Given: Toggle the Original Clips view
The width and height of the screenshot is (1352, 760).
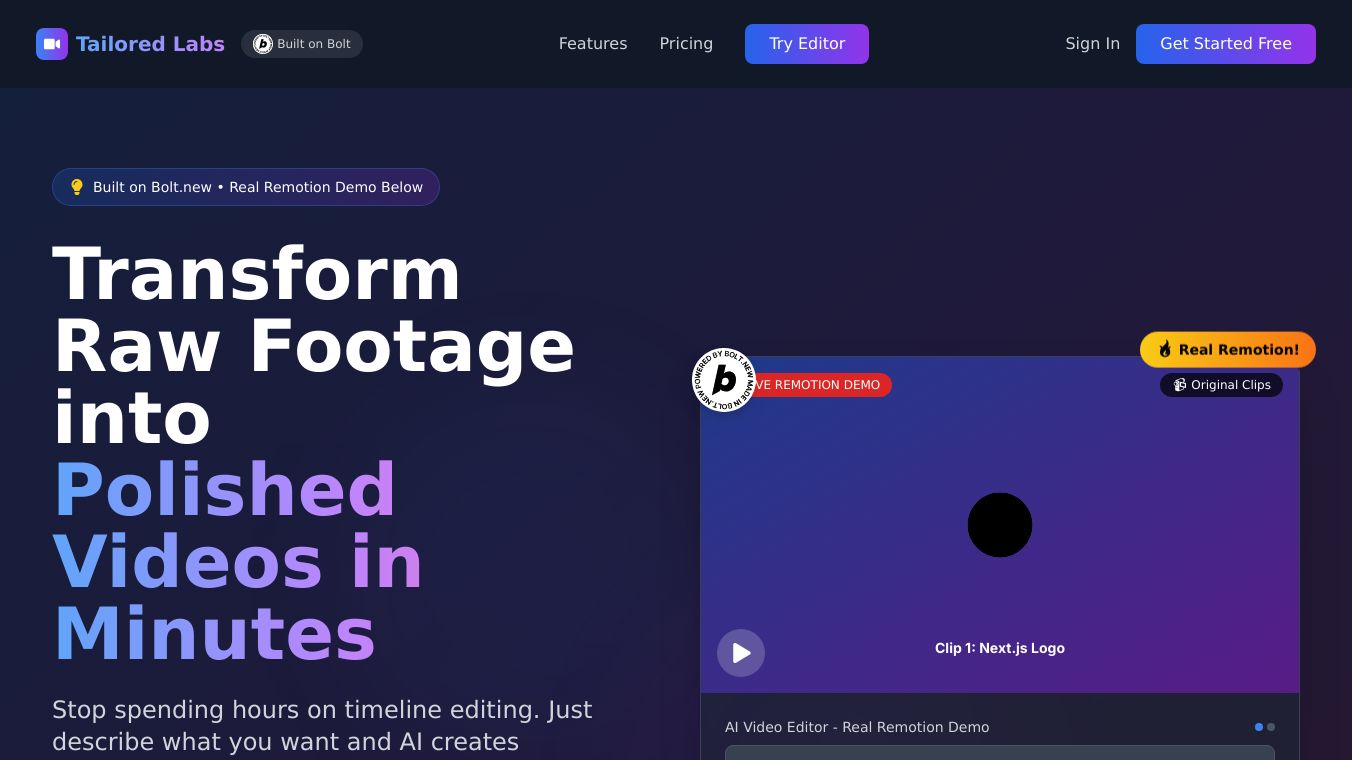Looking at the screenshot, I should 1221,385.
